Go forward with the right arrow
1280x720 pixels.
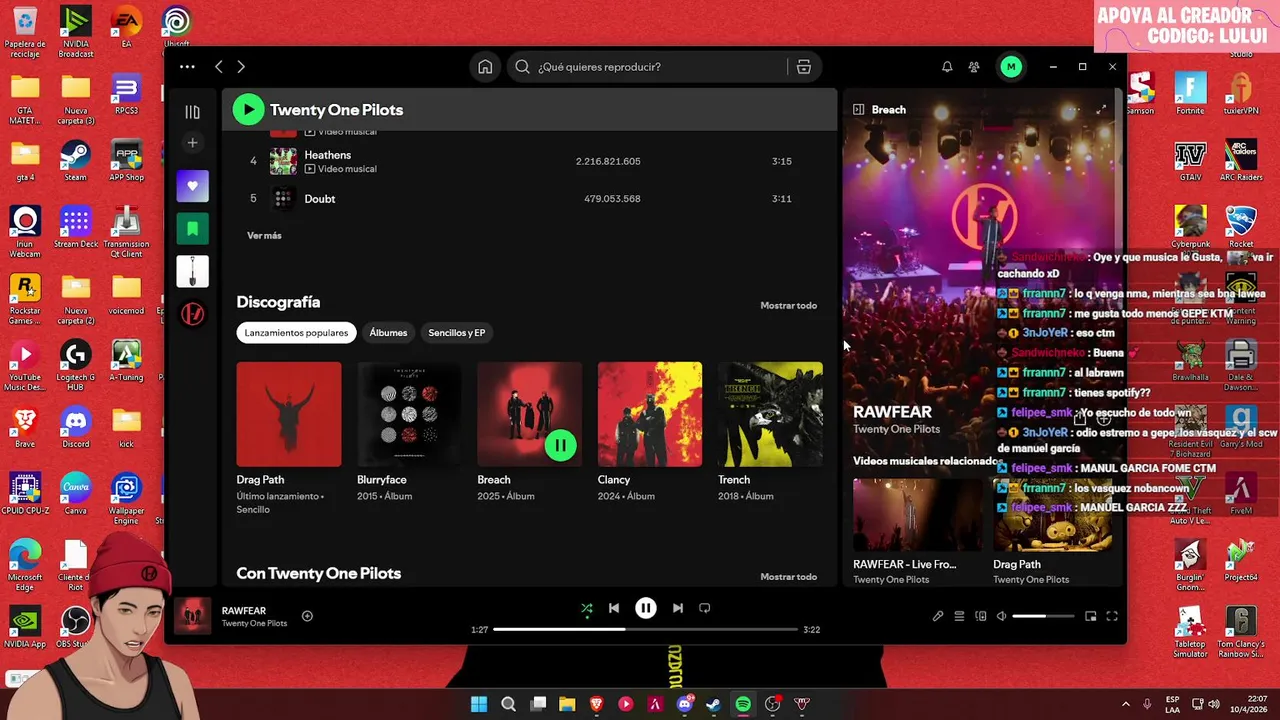pyautogui.click(x=241, y=67)
